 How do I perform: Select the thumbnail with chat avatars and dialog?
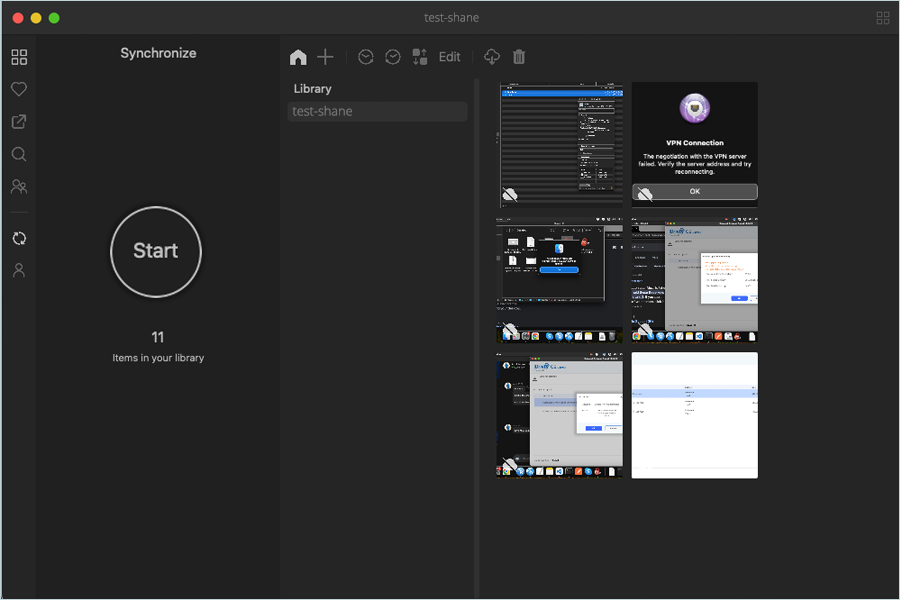(x=560, y=415)
